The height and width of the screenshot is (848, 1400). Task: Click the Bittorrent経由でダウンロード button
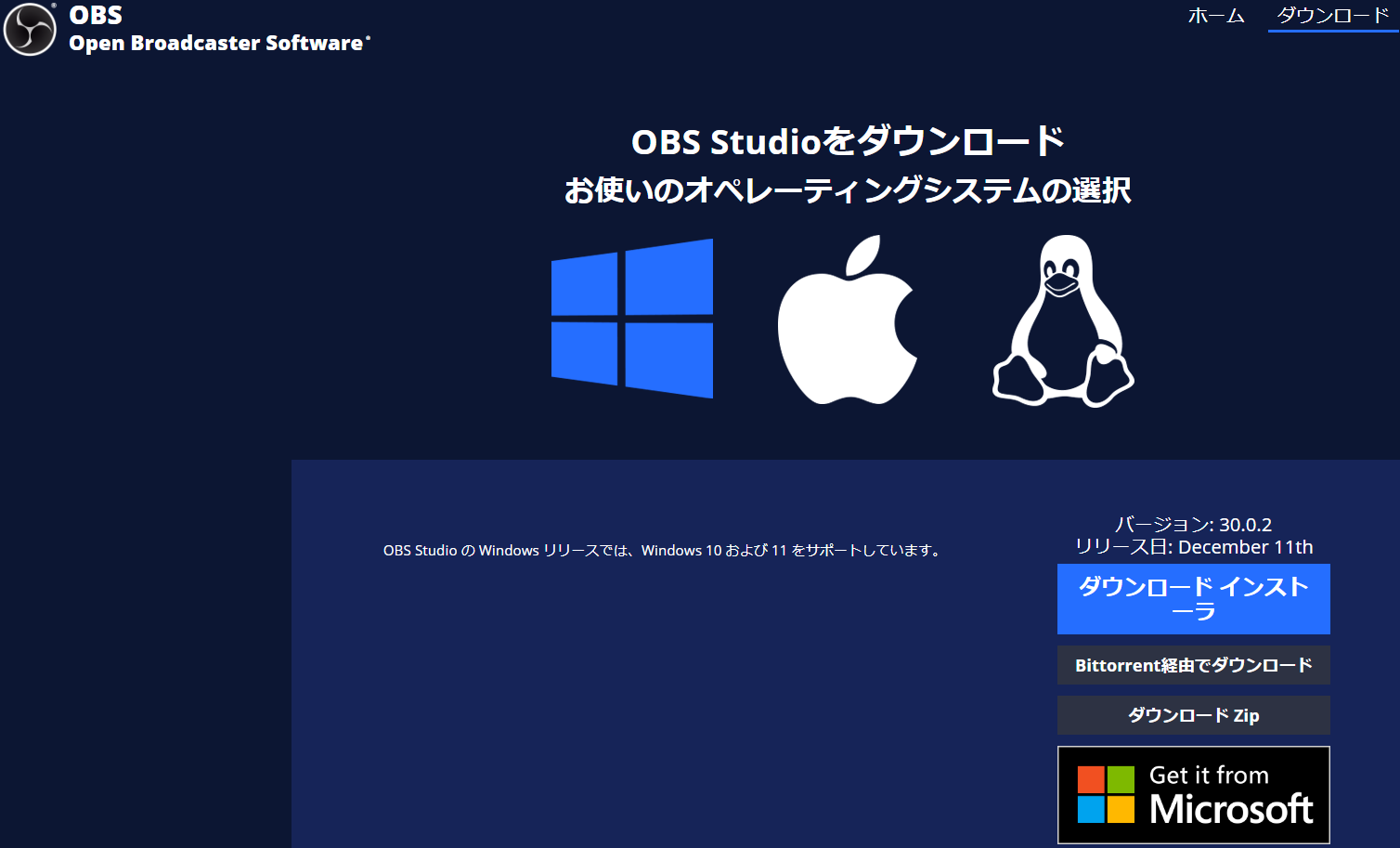1193,665
